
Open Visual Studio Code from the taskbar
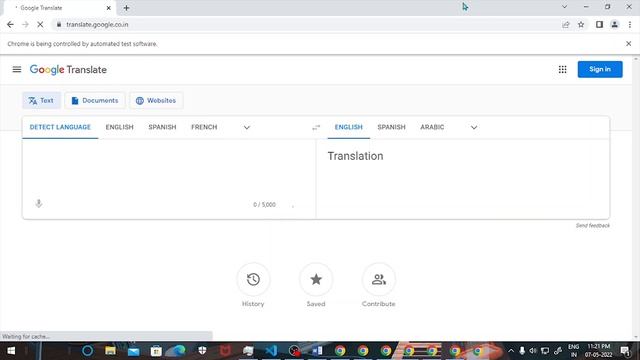[x=271, y=351]
